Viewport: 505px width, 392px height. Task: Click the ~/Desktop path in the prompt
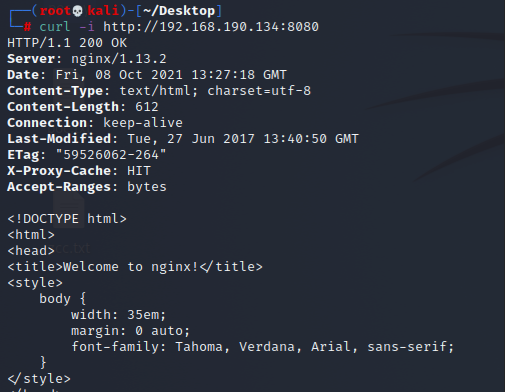click(179, 11)
